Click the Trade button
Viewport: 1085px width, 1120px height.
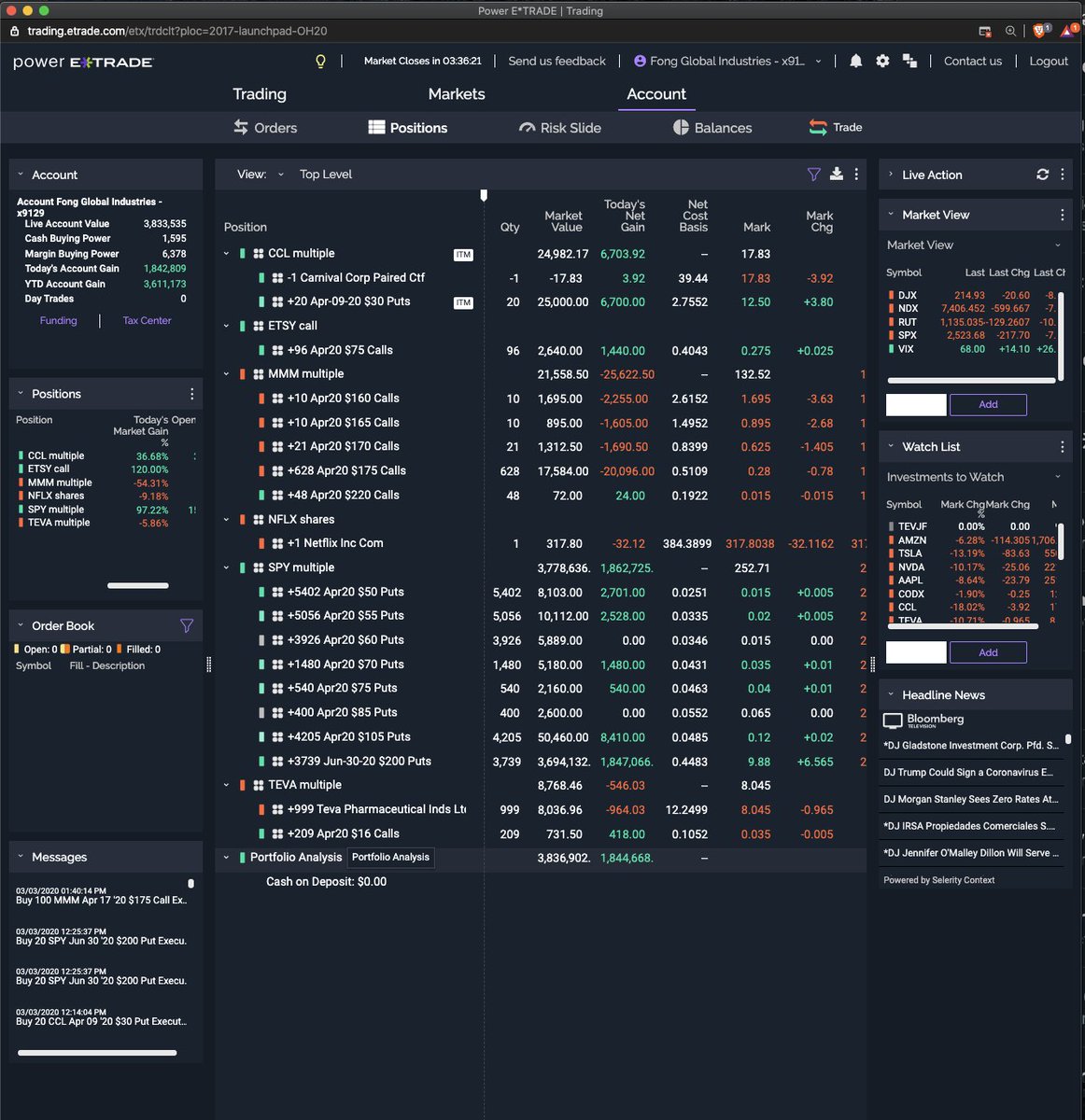pos(836,128)
